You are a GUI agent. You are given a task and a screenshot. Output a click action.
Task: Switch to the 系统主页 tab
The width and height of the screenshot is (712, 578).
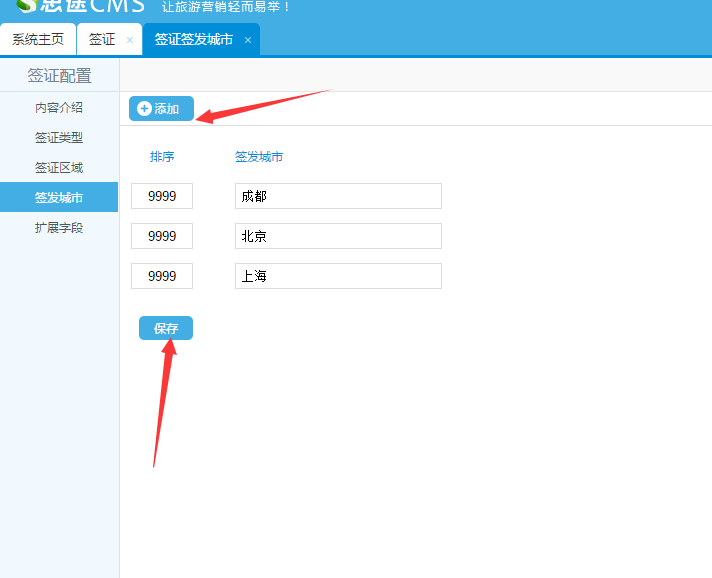38,40
